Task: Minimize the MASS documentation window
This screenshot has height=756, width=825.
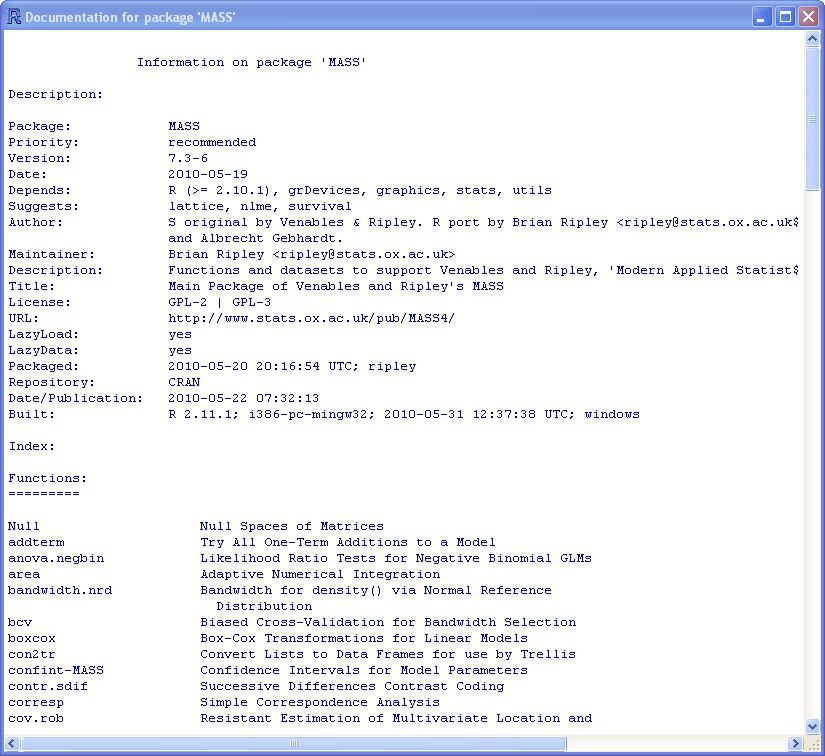Action: pos(761,17)
